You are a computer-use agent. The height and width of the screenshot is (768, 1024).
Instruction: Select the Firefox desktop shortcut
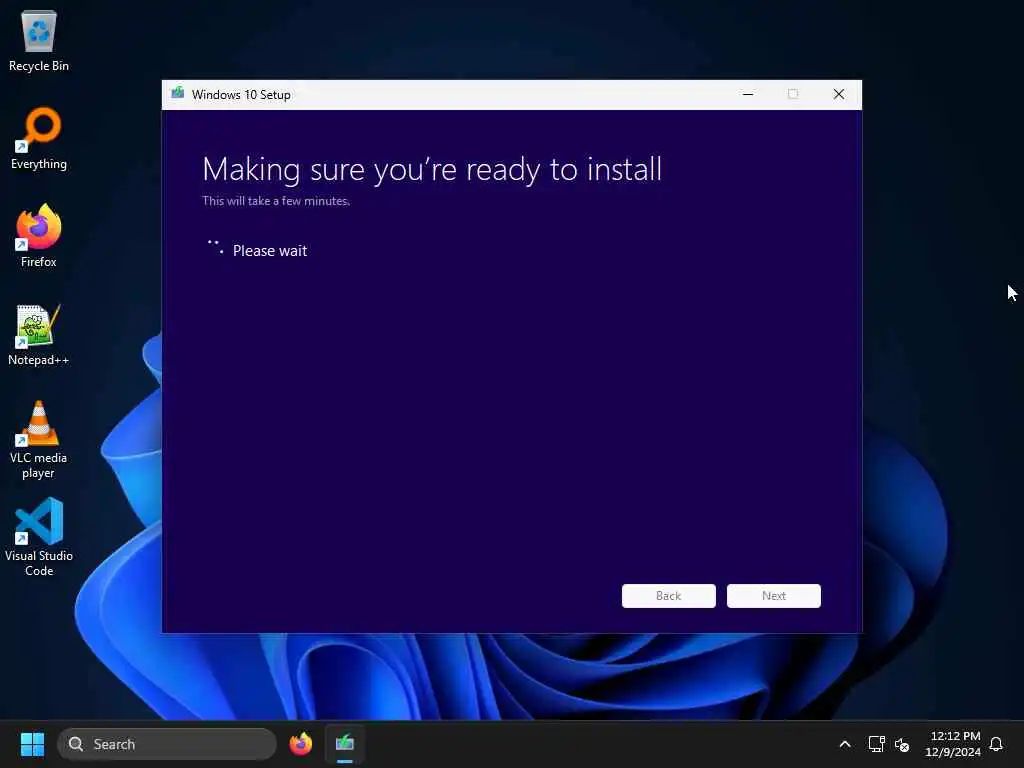coord(39,235)
